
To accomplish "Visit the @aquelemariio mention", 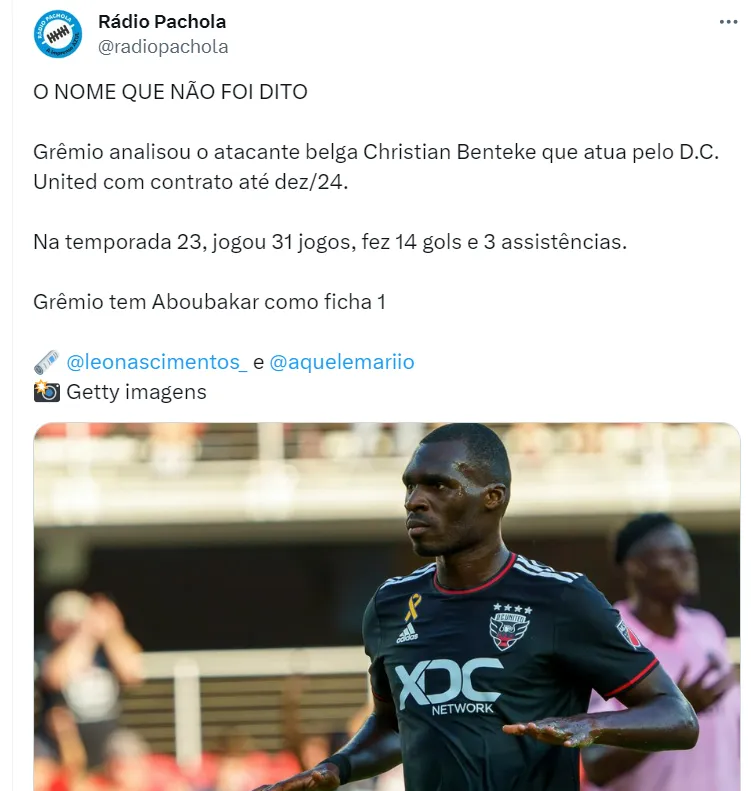I will pyautogui.click(x=341, y=362).
